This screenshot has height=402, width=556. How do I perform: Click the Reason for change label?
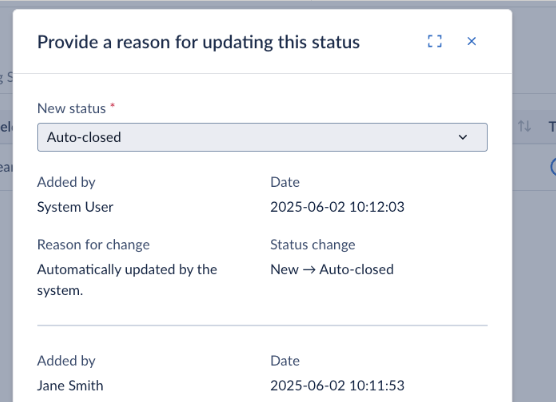[x=93, y=245]
